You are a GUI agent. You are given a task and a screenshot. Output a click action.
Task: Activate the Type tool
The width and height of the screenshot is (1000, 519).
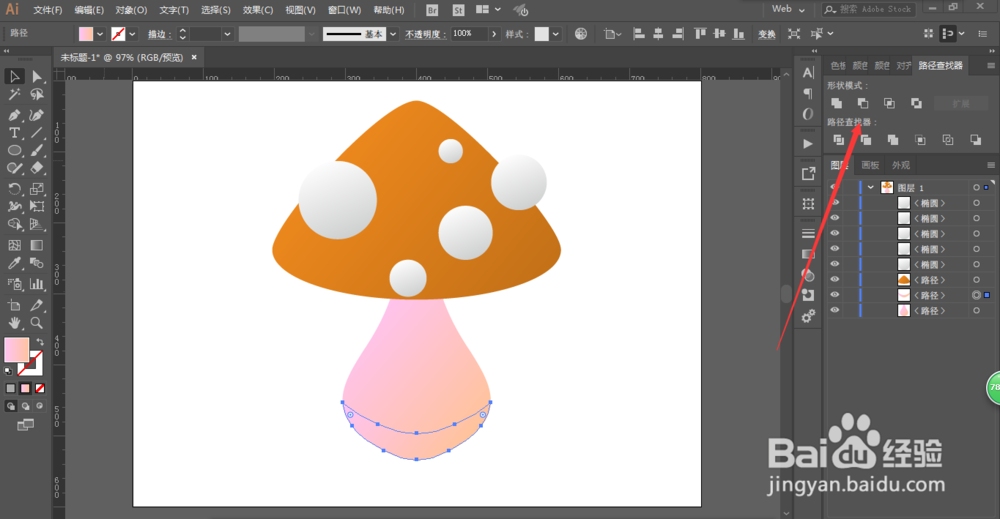coord(14,133)
